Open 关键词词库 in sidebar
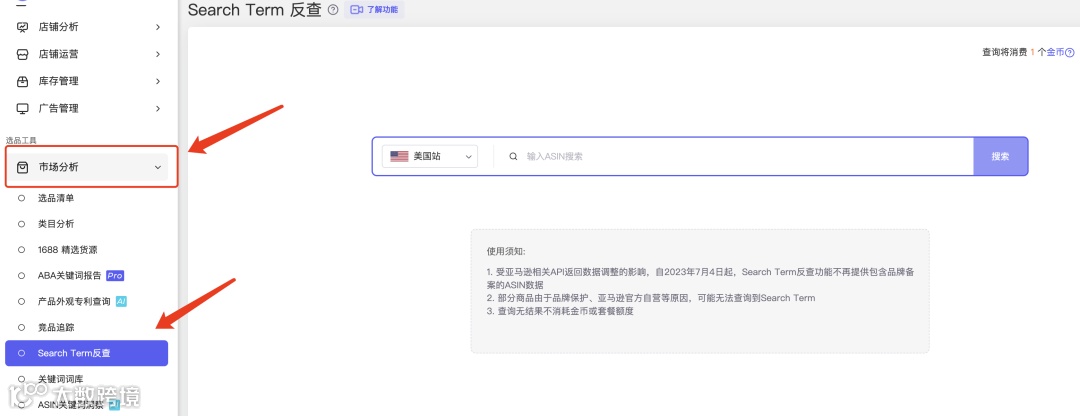This screenshot has height=416, width=1080. point(61,379)
